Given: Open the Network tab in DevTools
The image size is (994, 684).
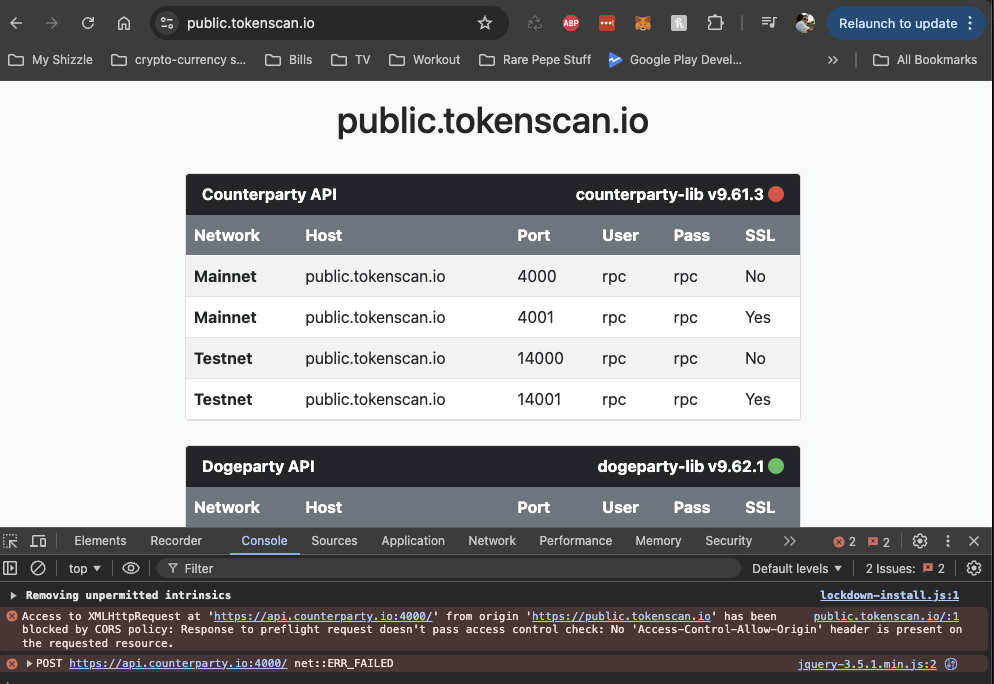Looking at the screenshot, I should click(492, 541).
